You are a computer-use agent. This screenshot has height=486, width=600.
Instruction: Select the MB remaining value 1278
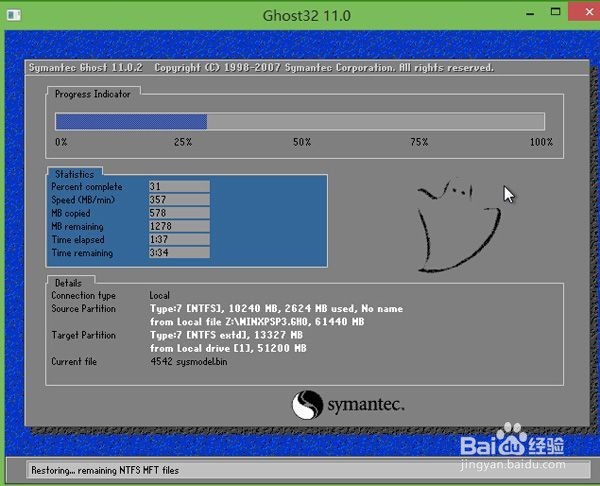[179, 226]
